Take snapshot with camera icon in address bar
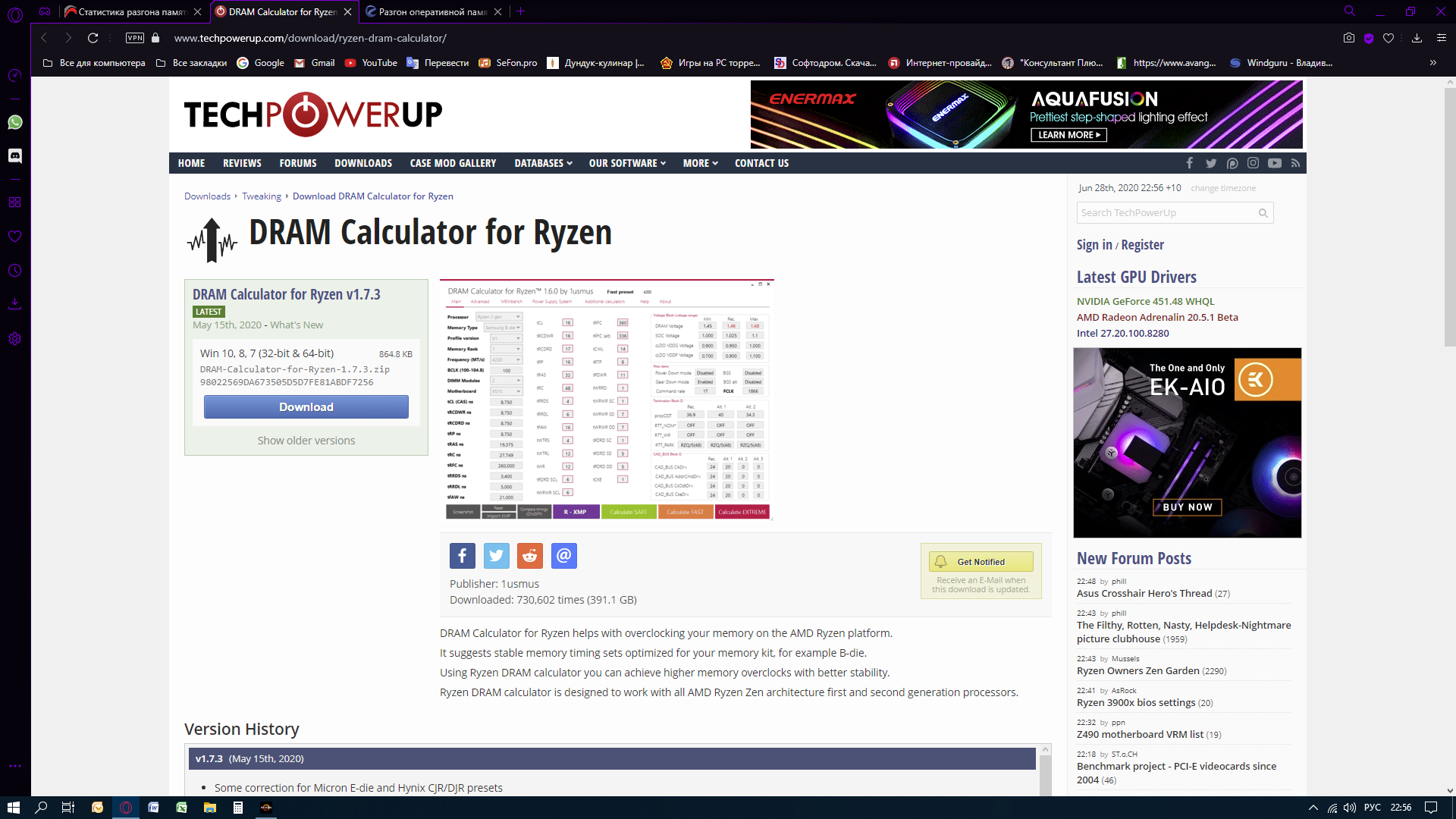Image resolution: width=1456 pixels, height=819 pixels. (x=1348, y=38)
